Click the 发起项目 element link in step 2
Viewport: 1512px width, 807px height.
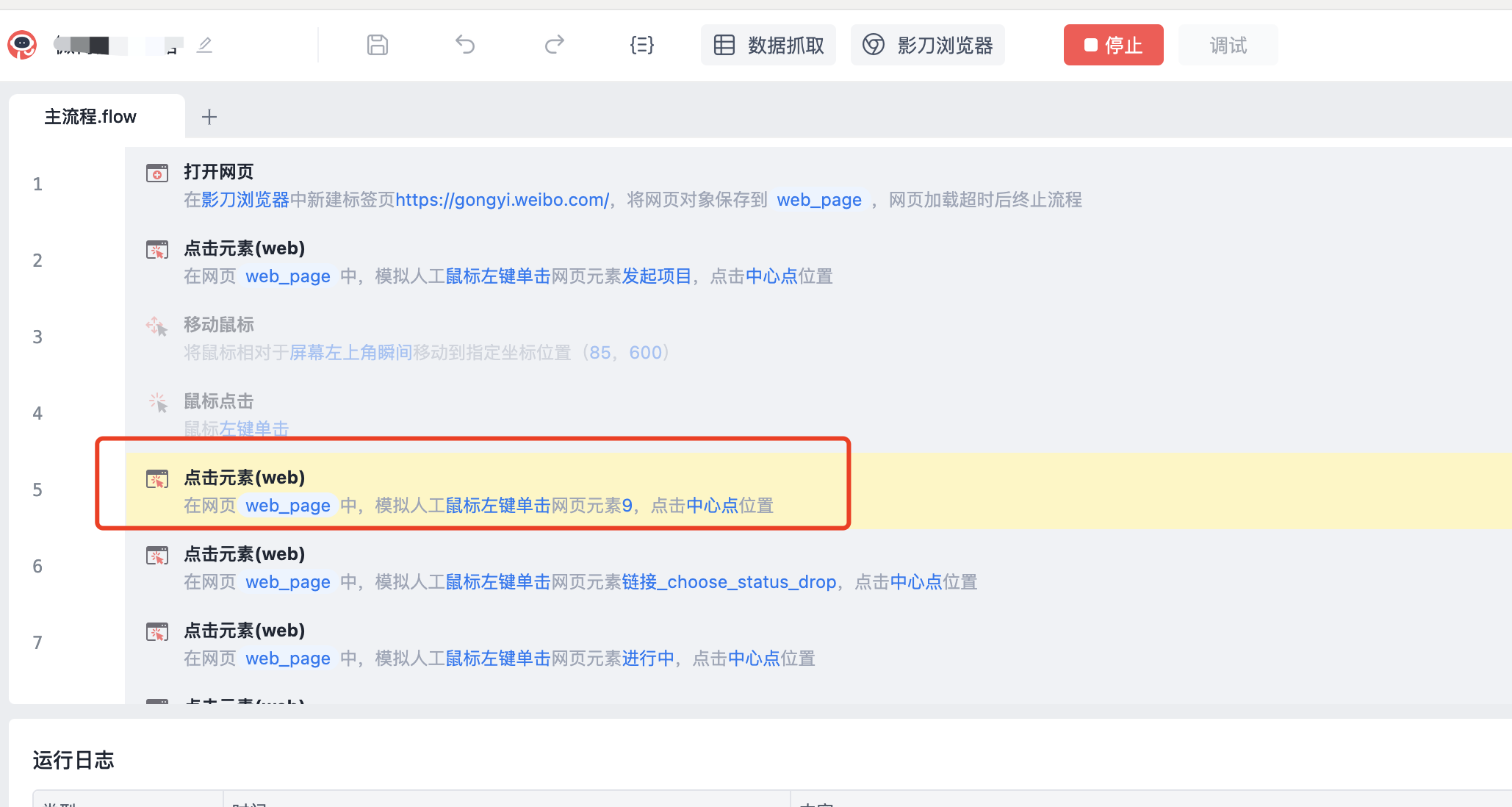click(x=656, y=276)
